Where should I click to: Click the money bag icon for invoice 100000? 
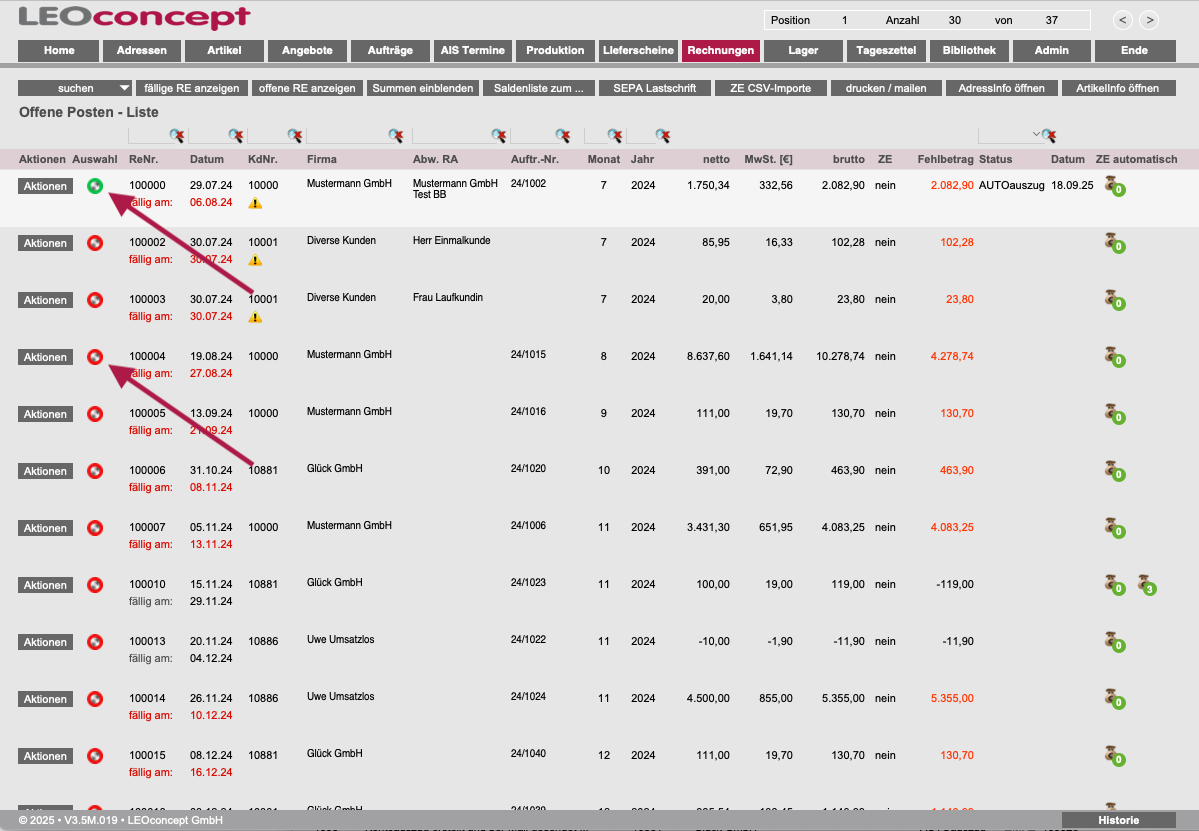tap(1111, 185)
